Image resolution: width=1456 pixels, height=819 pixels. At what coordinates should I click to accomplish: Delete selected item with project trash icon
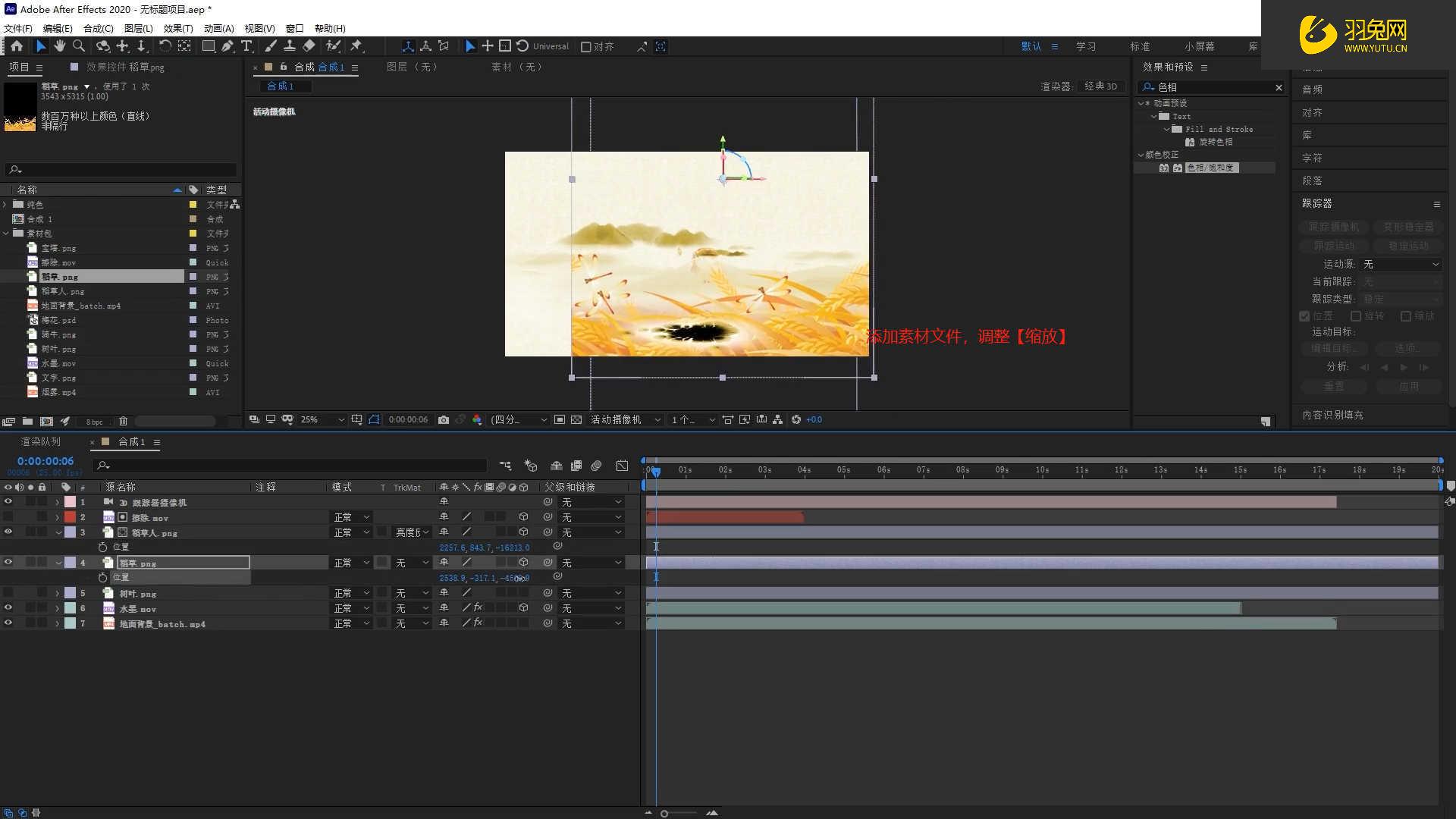123,422
